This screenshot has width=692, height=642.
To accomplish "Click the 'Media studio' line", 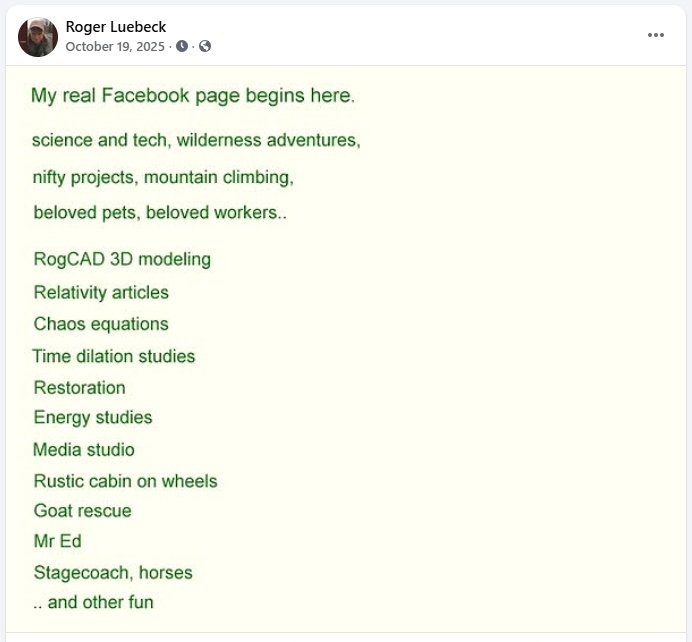I will 84,450.
